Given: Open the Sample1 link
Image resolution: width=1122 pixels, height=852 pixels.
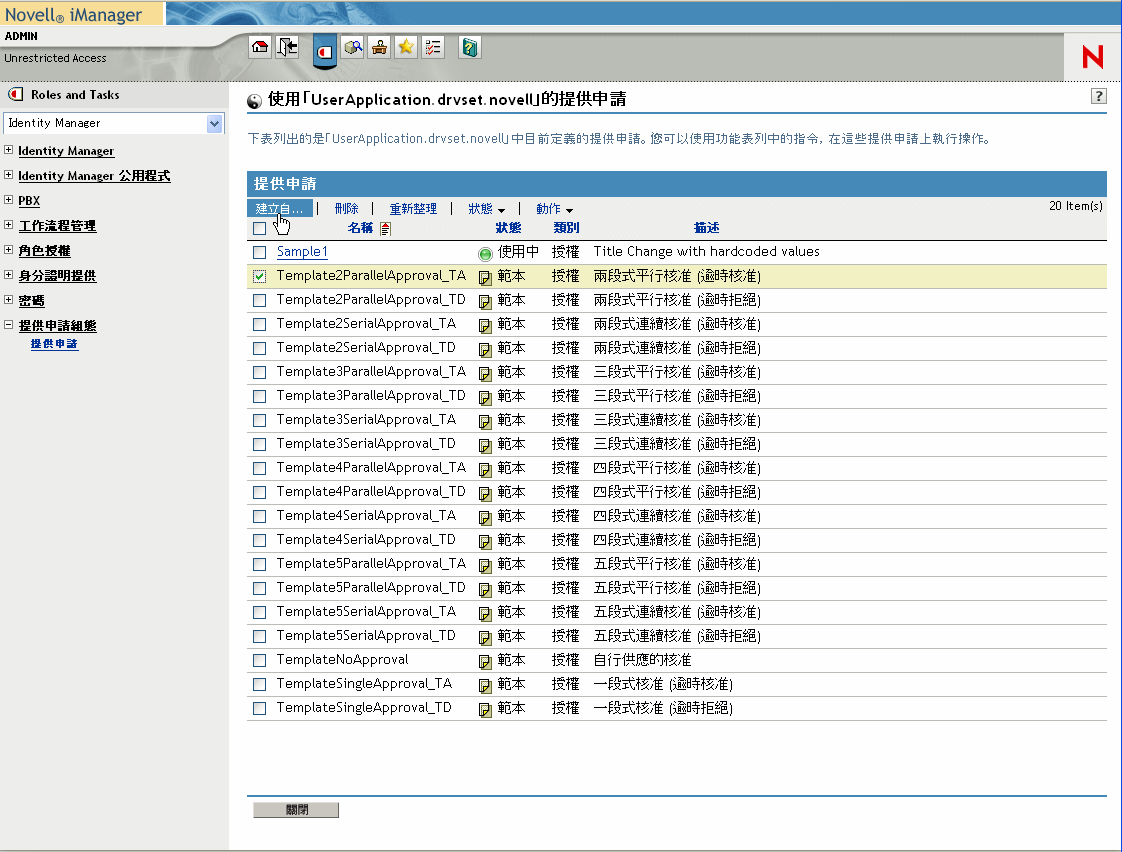Looking at the screenshot, I should [x=302, y=252].
